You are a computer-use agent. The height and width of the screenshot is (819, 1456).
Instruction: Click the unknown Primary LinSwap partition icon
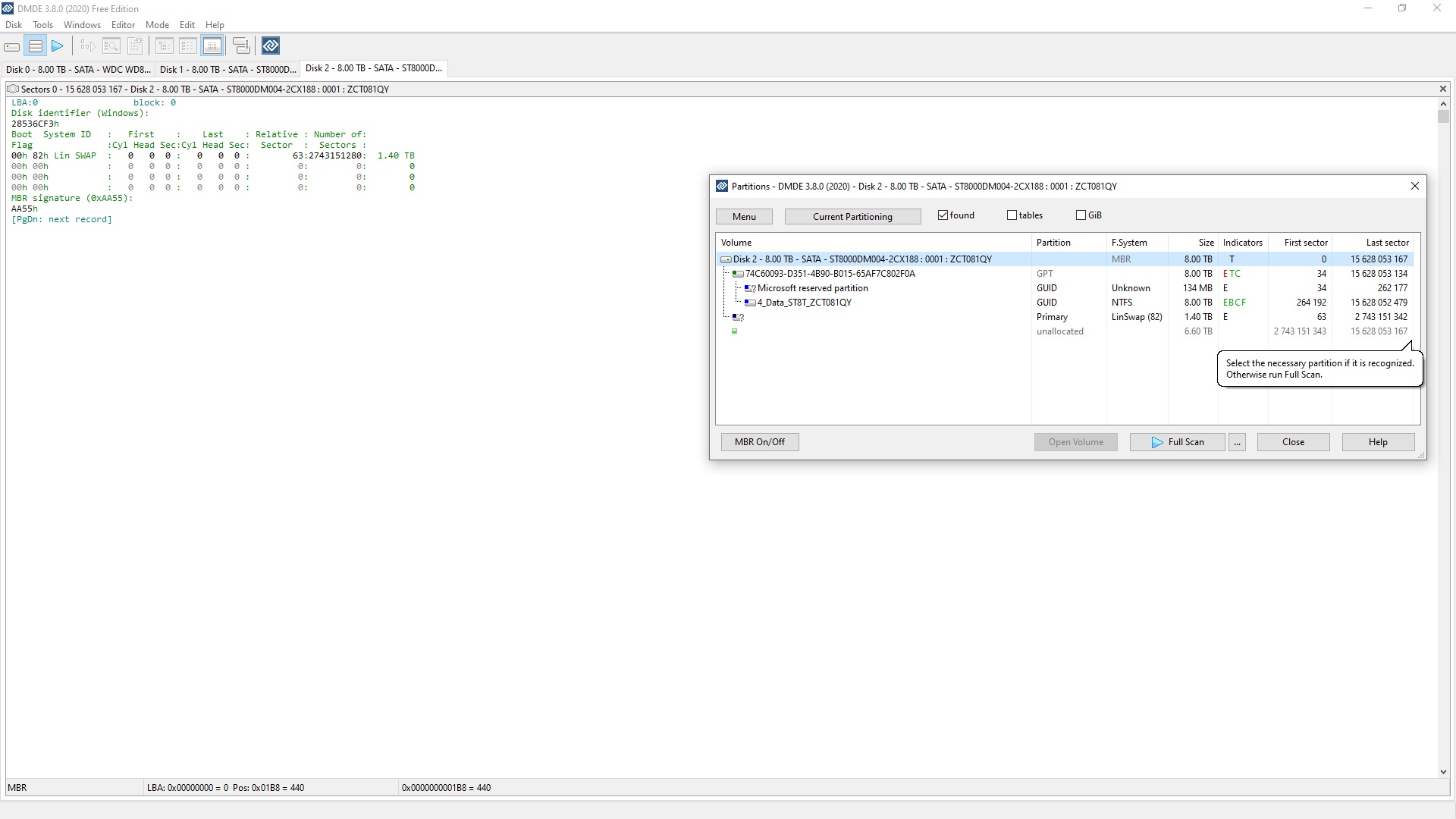(x=738, y=317)
